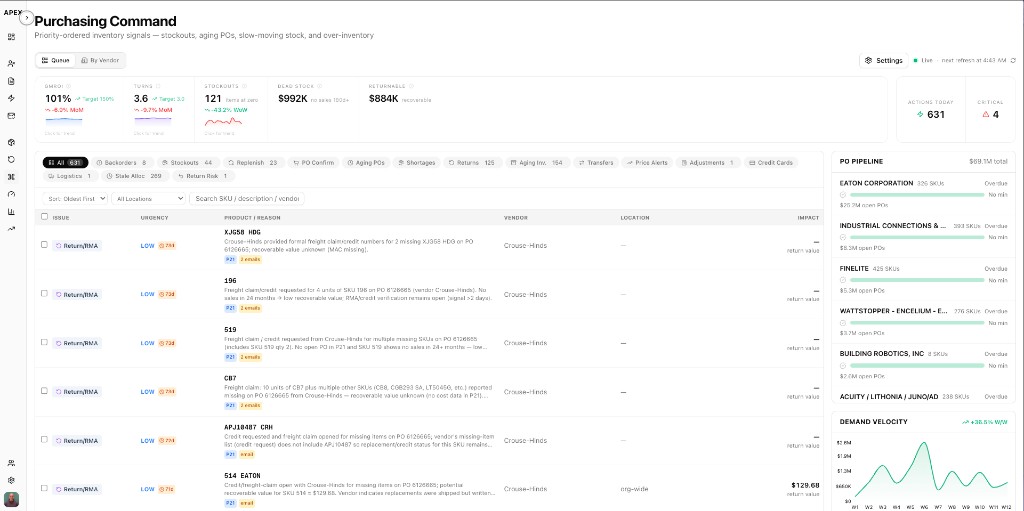
Task: Open the lightning bolt icon in sidebar
Action: [x=11, y=98]
